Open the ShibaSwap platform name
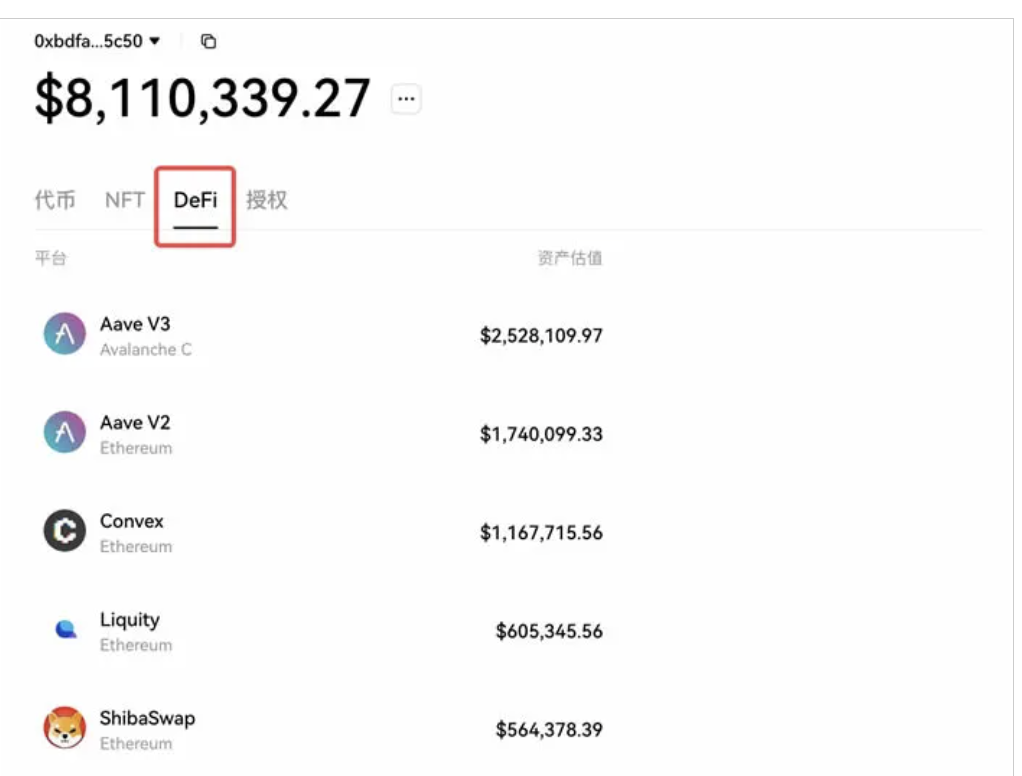 pos(147,718)
